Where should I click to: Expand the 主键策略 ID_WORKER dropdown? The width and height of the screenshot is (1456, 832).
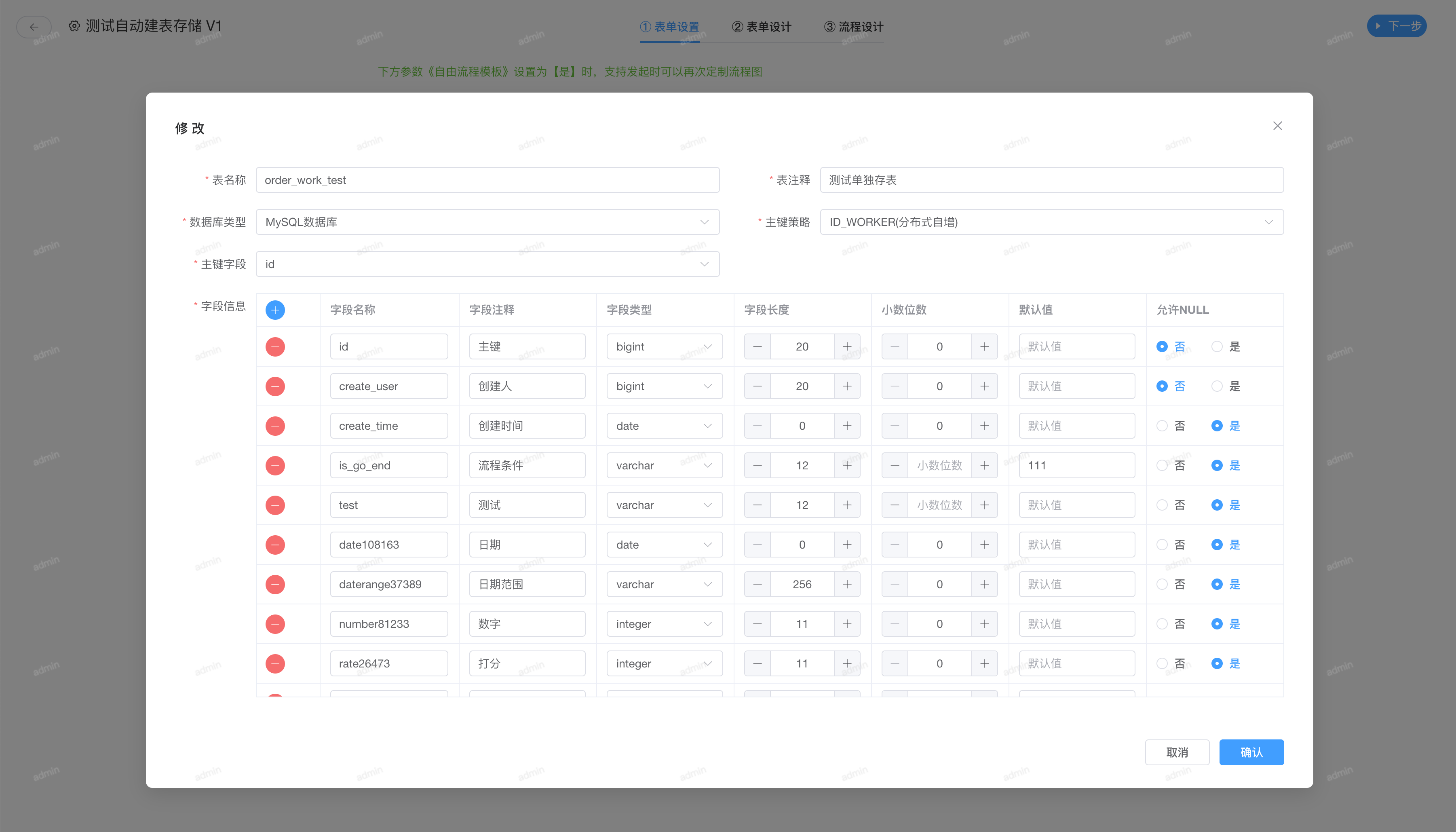coord(1051,222)
